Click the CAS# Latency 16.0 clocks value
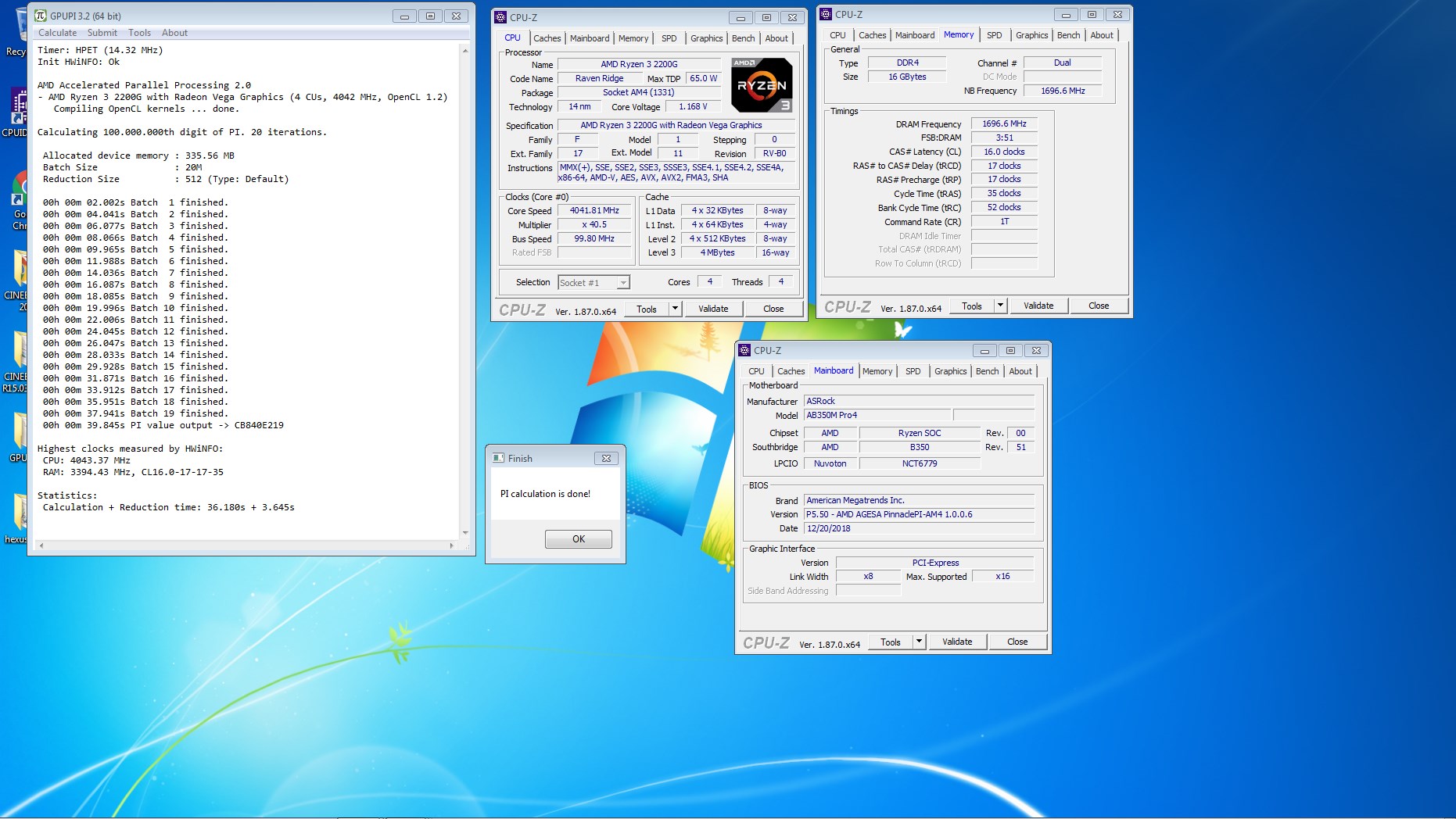 [1004, 152]
